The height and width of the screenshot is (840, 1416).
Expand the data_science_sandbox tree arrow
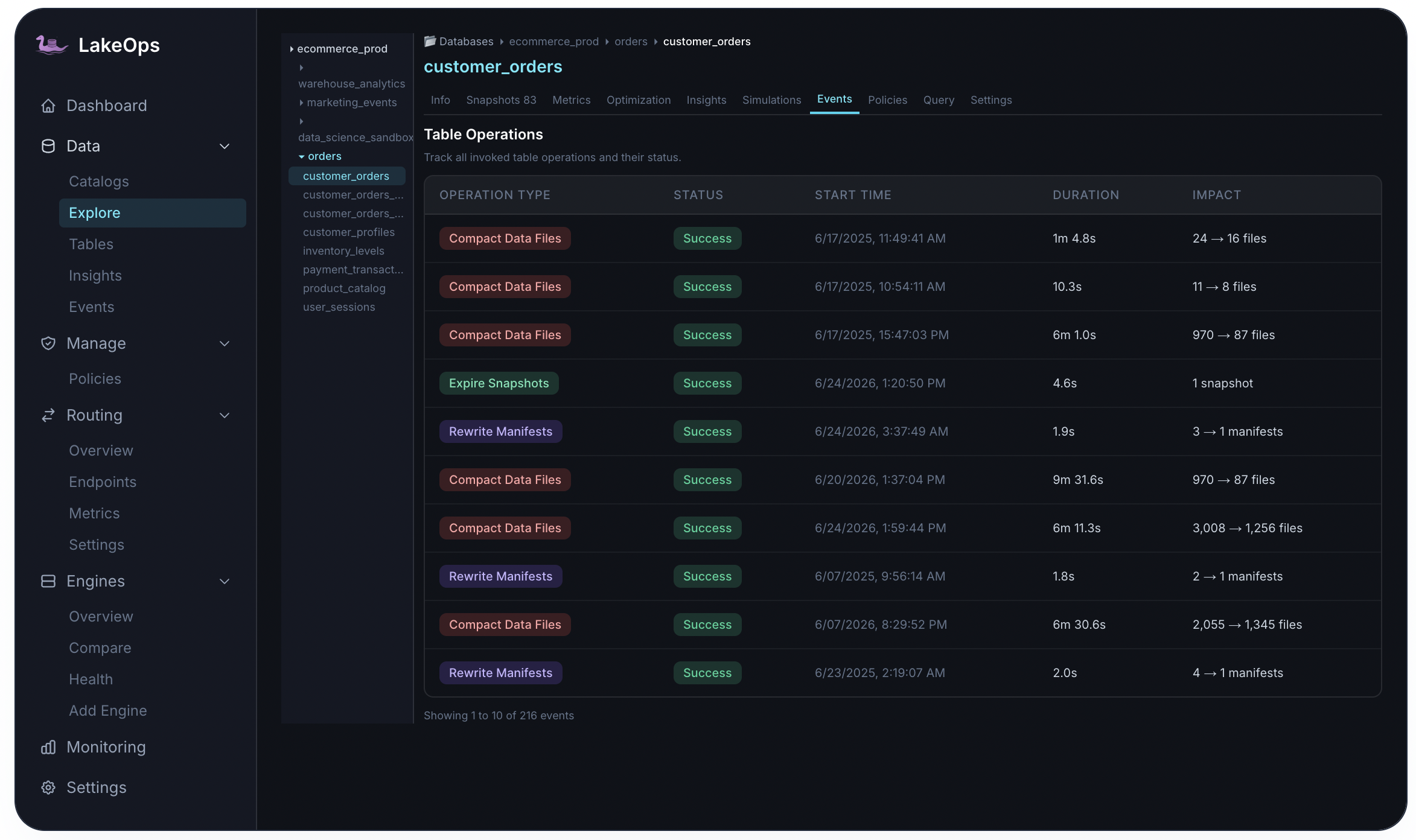point(301,121)
